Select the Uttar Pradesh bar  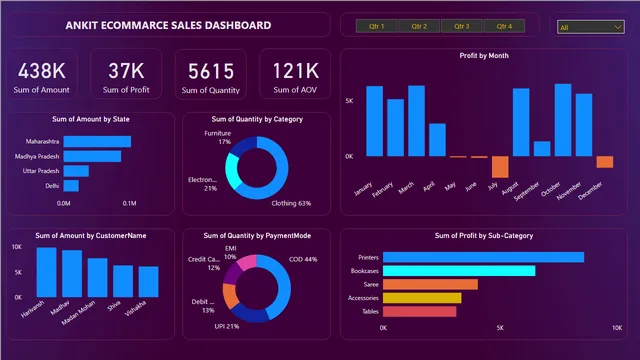[x=76, y=171]
